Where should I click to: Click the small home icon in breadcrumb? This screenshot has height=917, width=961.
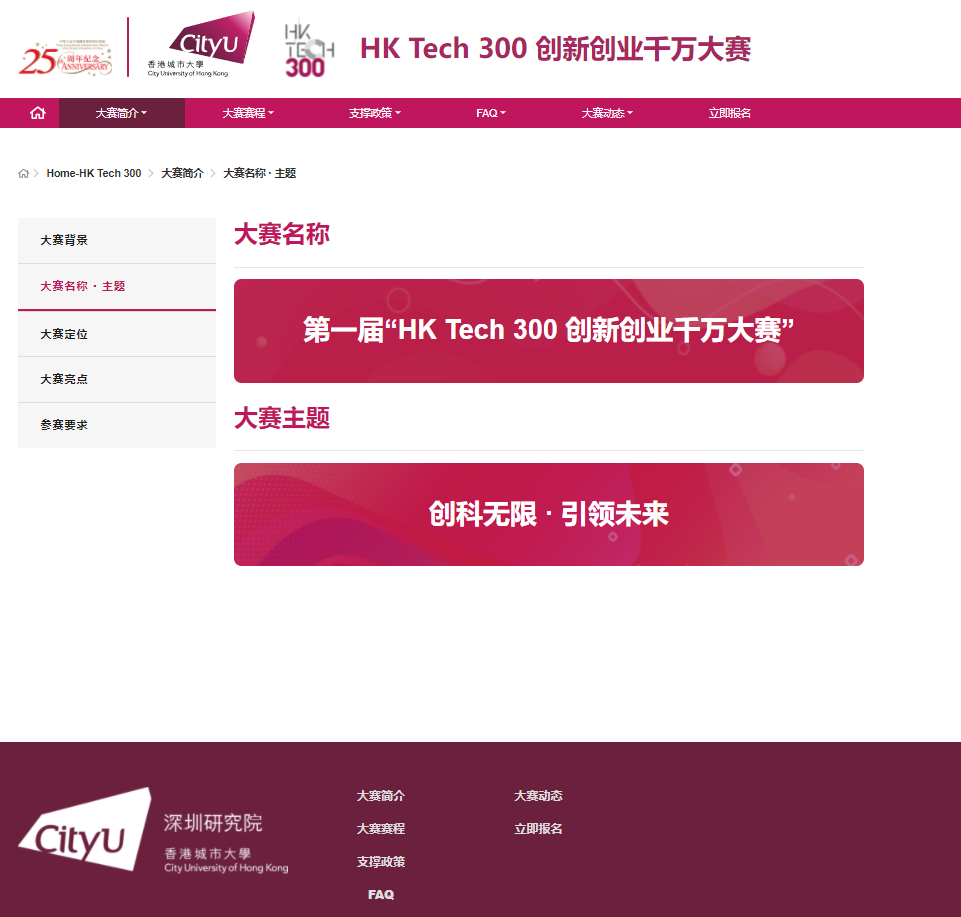[23, 173]
